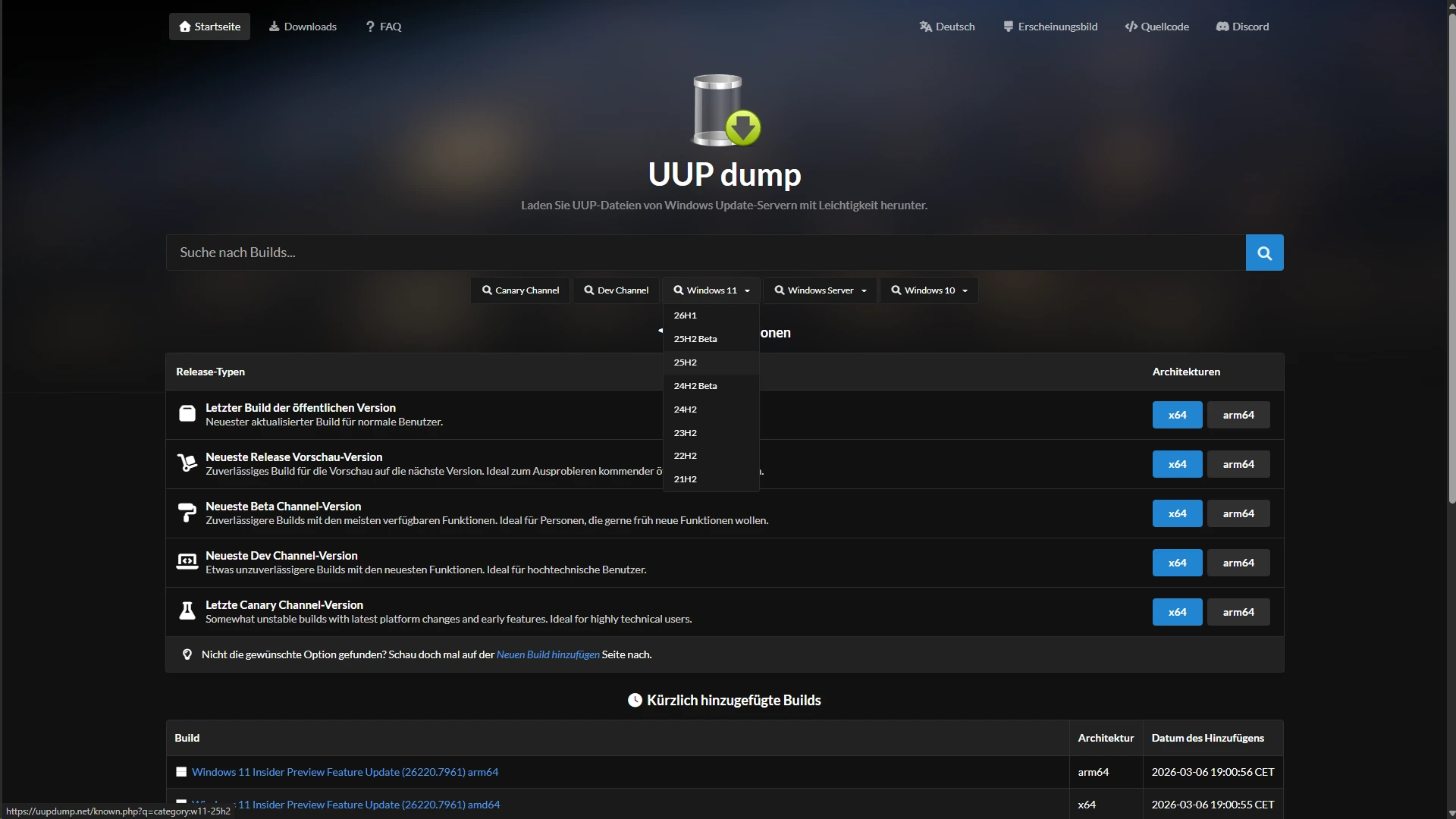Select 24H2 Beta from the menu

pyautogui.click(x=711, y=386)
